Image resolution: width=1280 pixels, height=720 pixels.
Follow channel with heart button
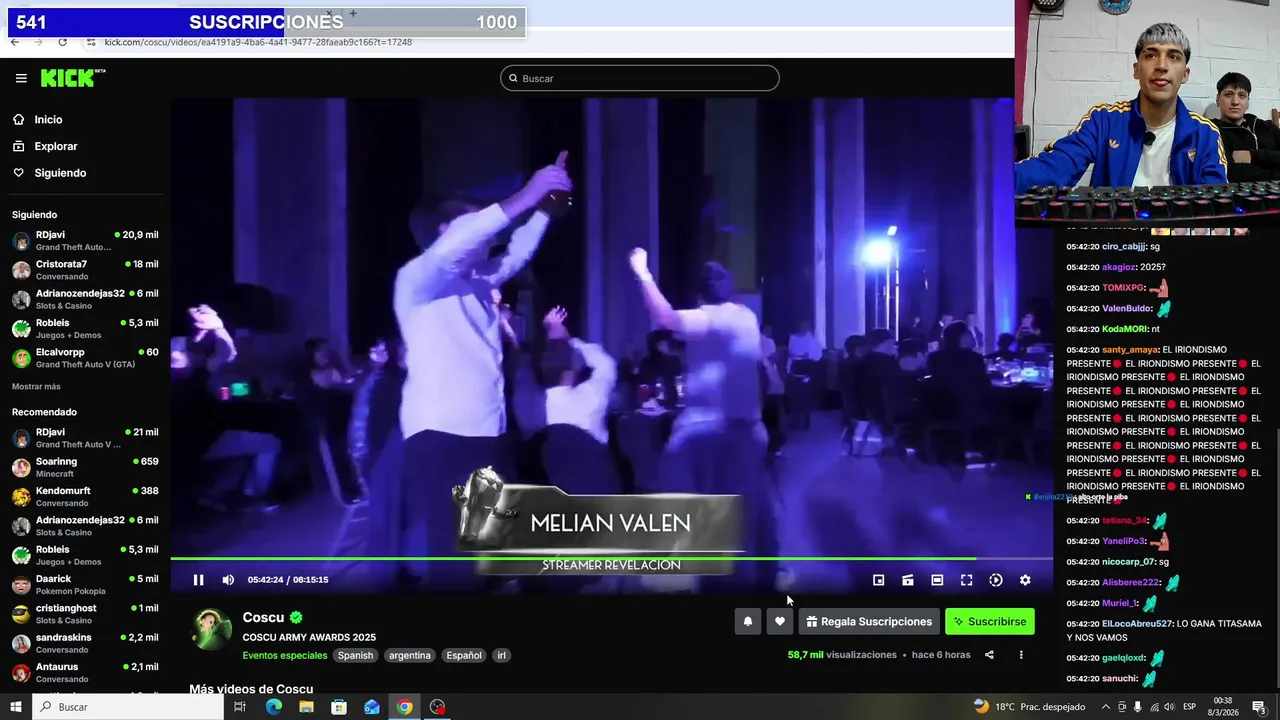click(780, 621)
